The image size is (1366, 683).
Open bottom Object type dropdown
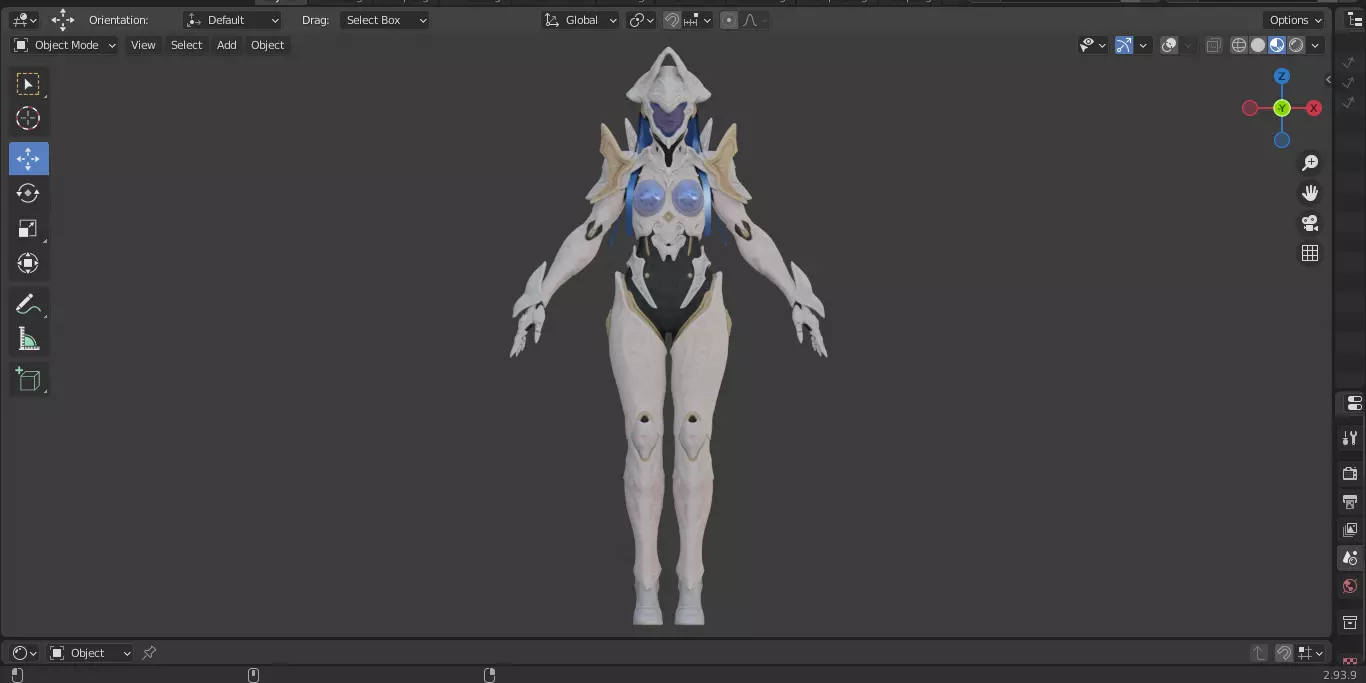[x=91, y=653]
